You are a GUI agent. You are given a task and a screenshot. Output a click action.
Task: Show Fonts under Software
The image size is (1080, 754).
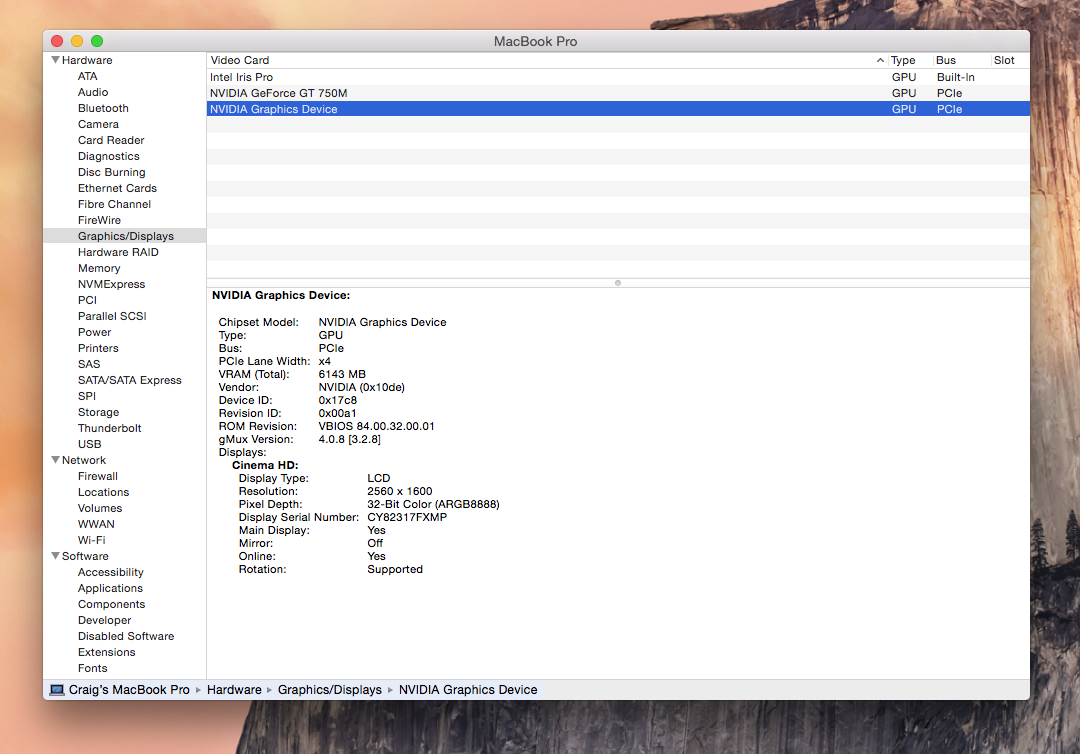click(93, 668)
